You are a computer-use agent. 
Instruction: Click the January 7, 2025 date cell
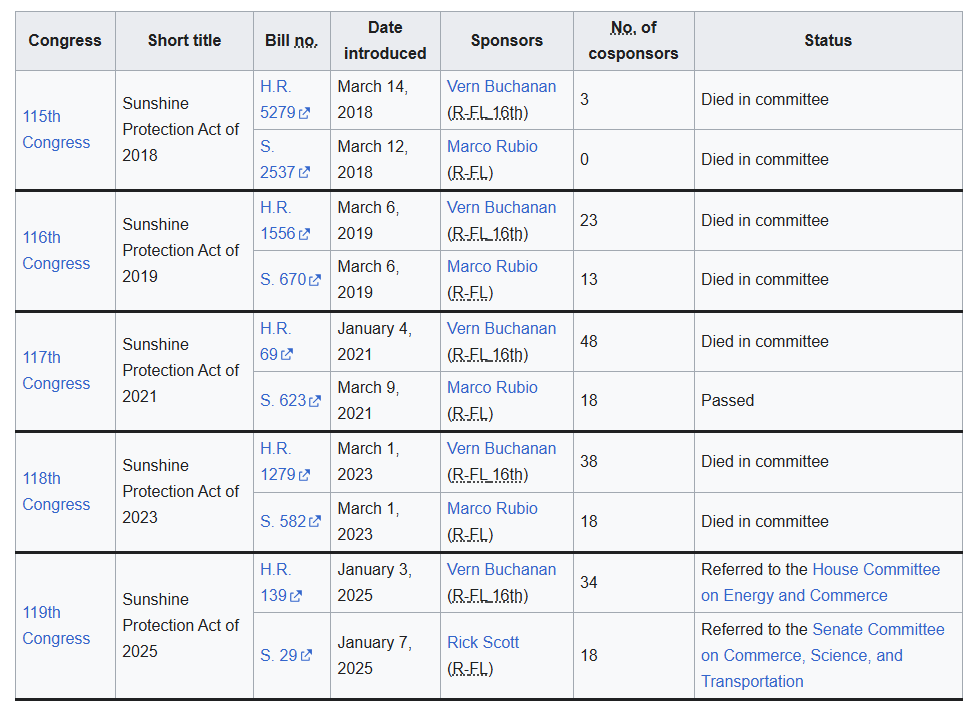coord(385,656)
